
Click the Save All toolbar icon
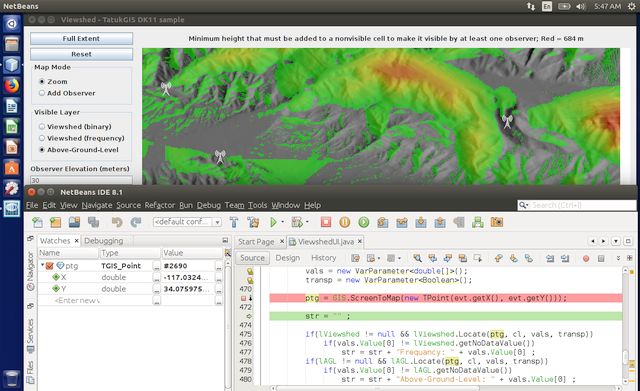tap(93, 222)
